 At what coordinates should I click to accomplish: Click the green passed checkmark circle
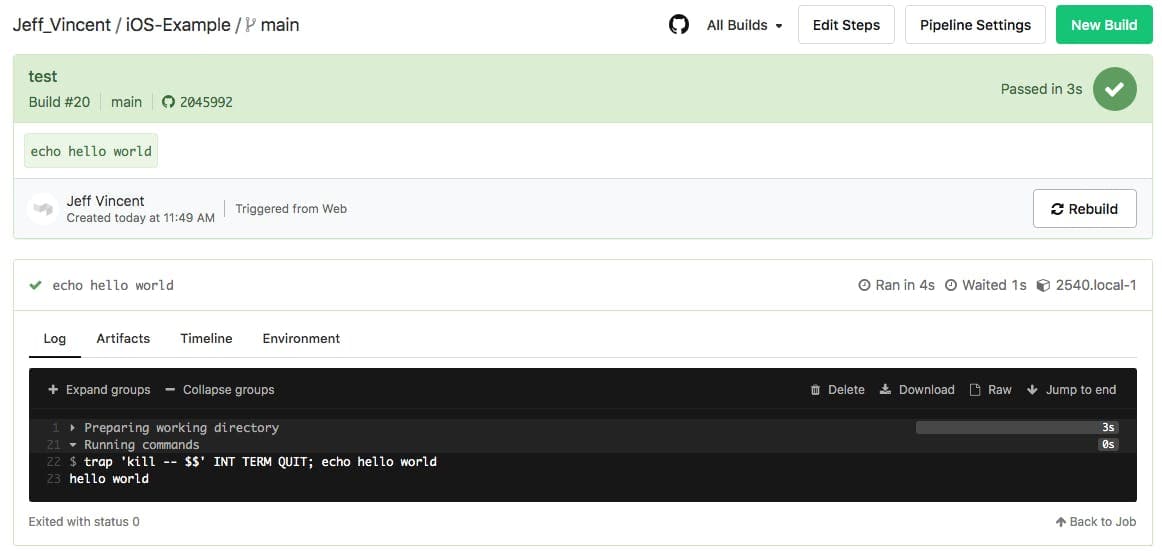[x=1115, y=89]
